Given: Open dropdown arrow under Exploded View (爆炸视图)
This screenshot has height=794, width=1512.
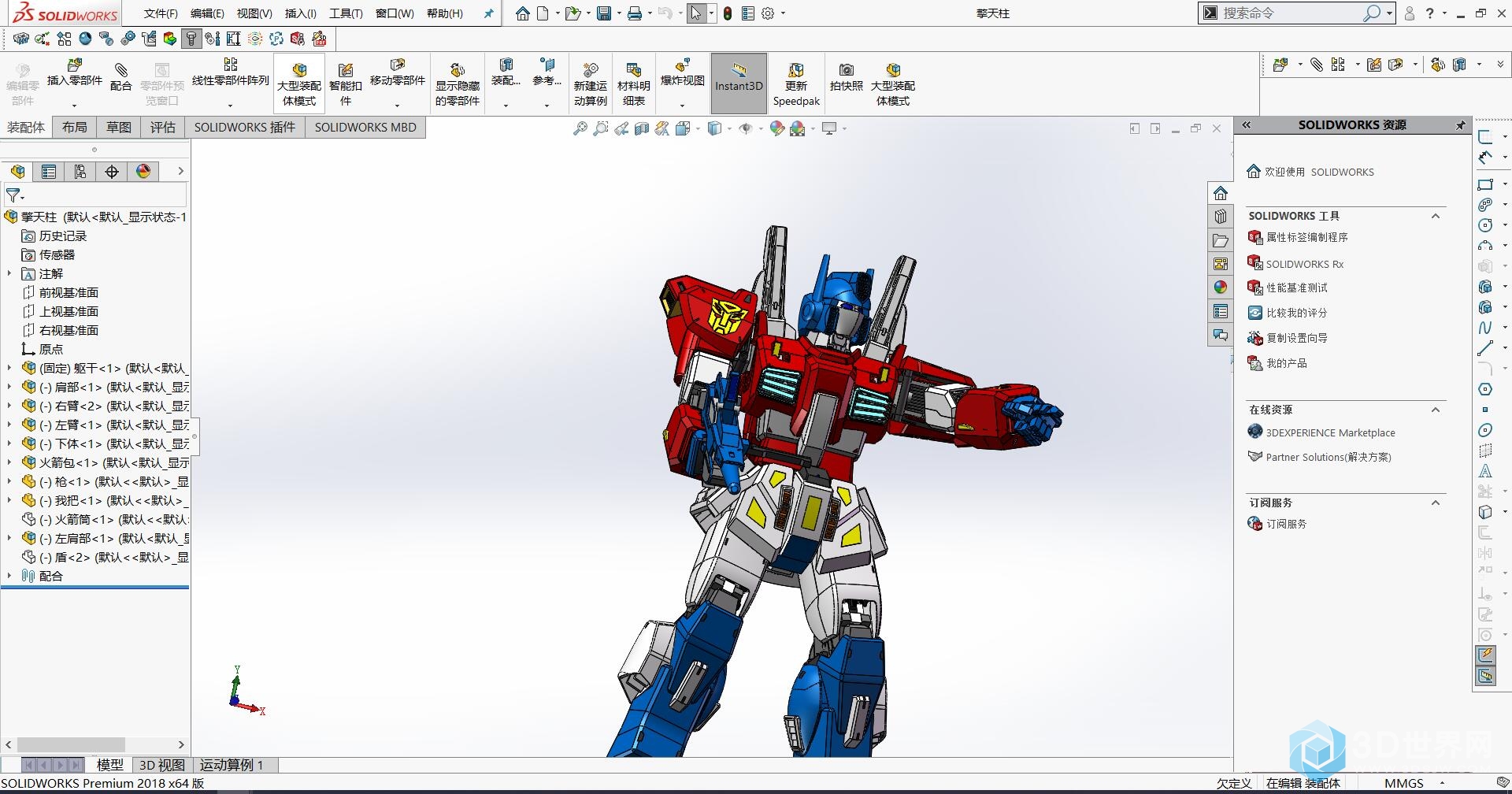Looking at the screenshot, I should [682, 105].
